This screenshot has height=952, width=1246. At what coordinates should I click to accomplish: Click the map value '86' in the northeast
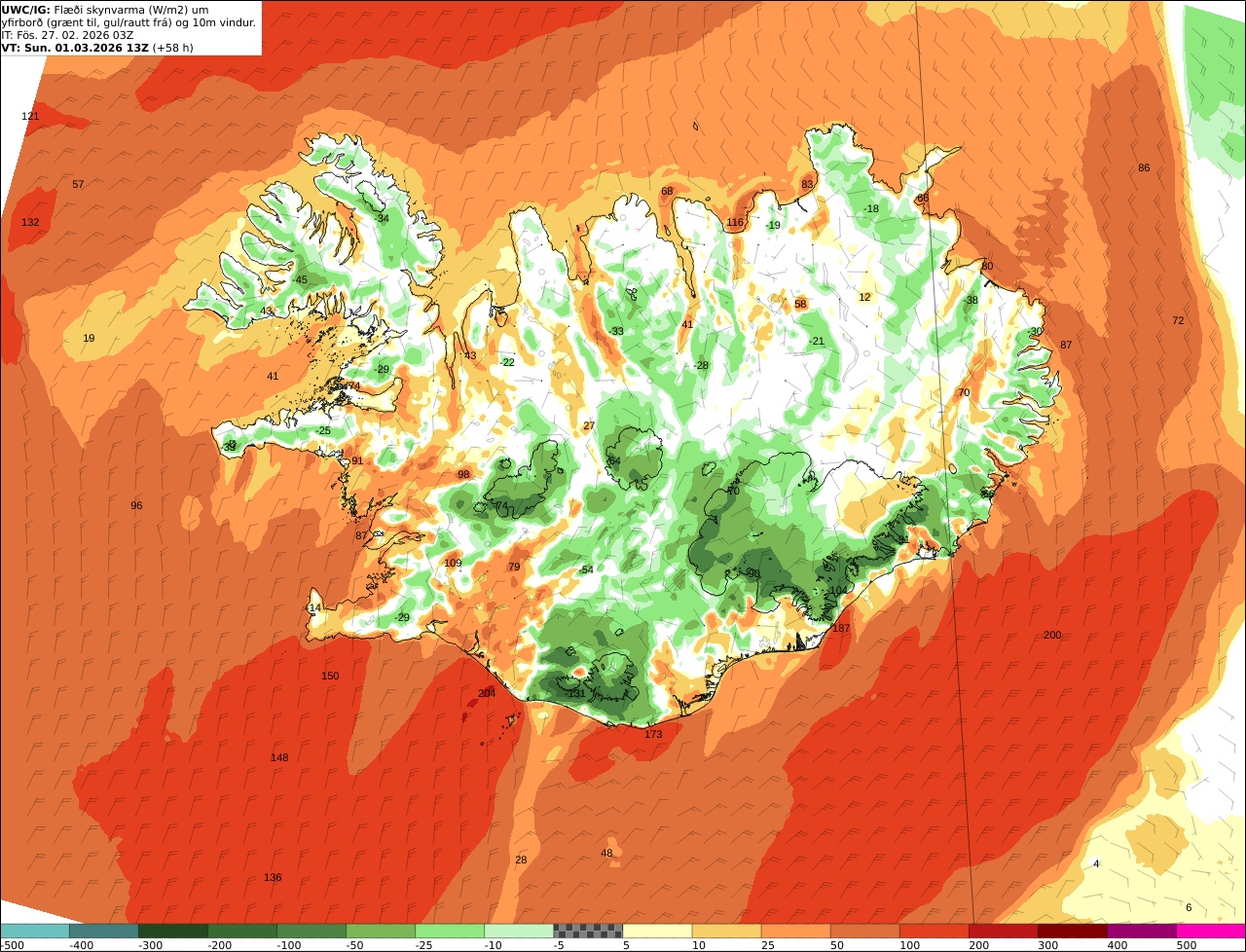(x=1144, y=167)
